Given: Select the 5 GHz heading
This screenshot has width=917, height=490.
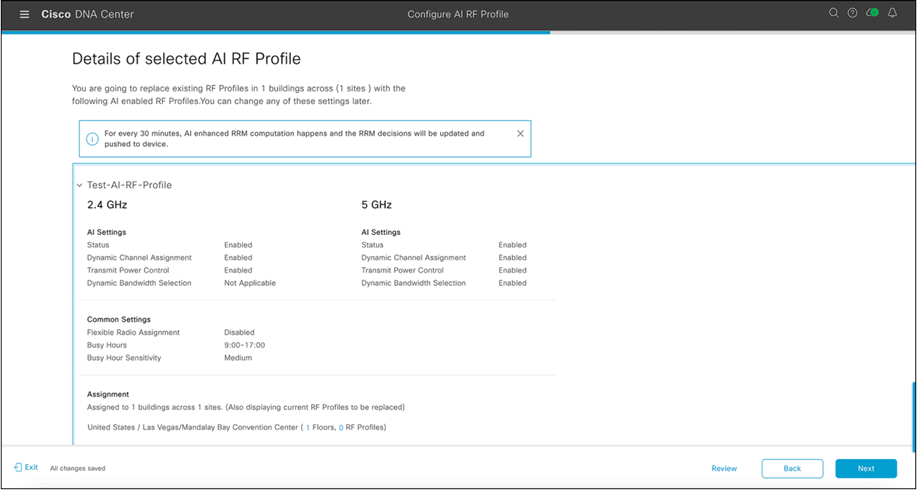Looking at the screenshot, I should pyautogui.click(x=377, y=205).
